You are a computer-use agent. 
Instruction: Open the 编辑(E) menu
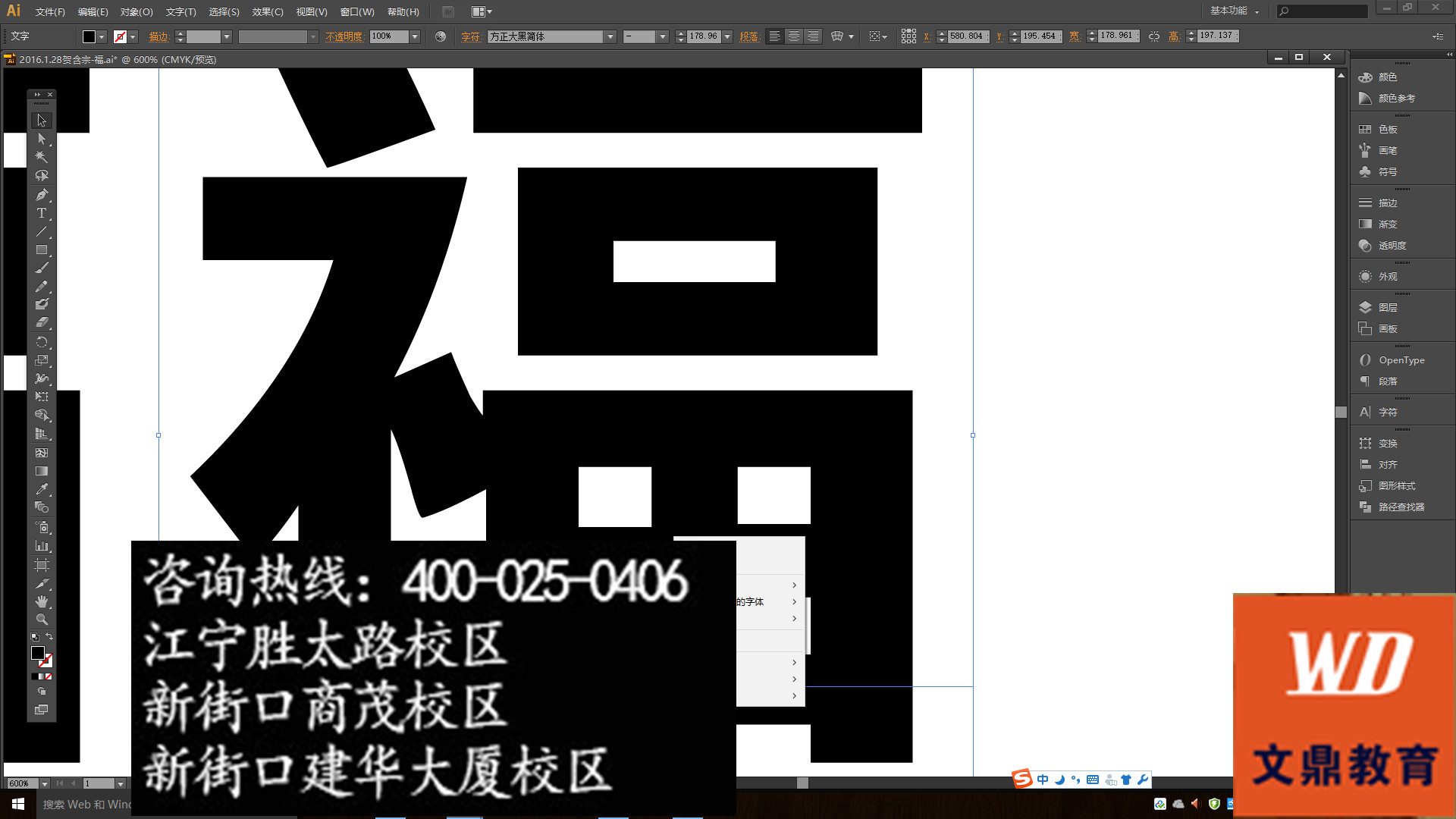(x=93, y=11)
